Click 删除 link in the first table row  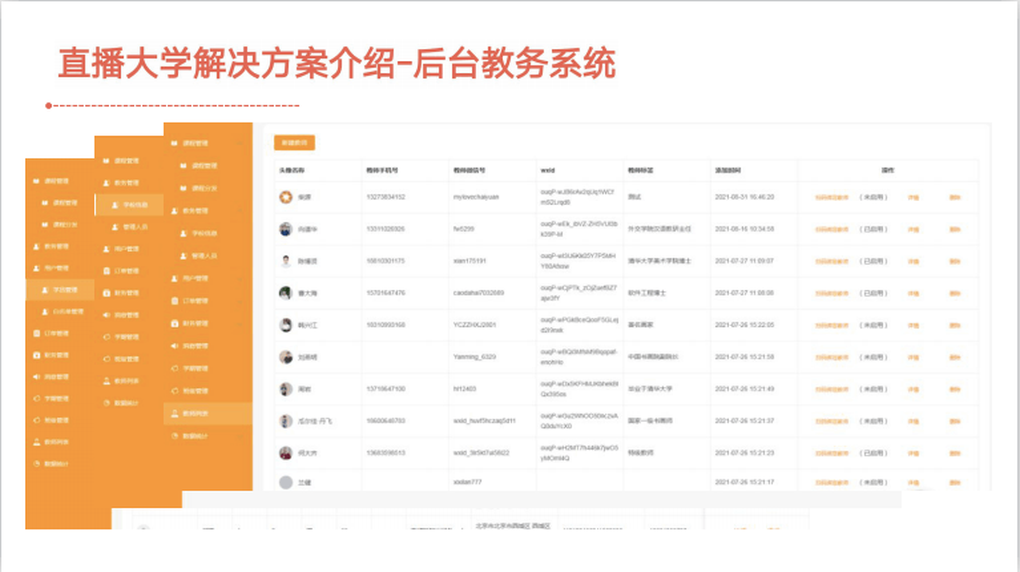click(954, 197)
